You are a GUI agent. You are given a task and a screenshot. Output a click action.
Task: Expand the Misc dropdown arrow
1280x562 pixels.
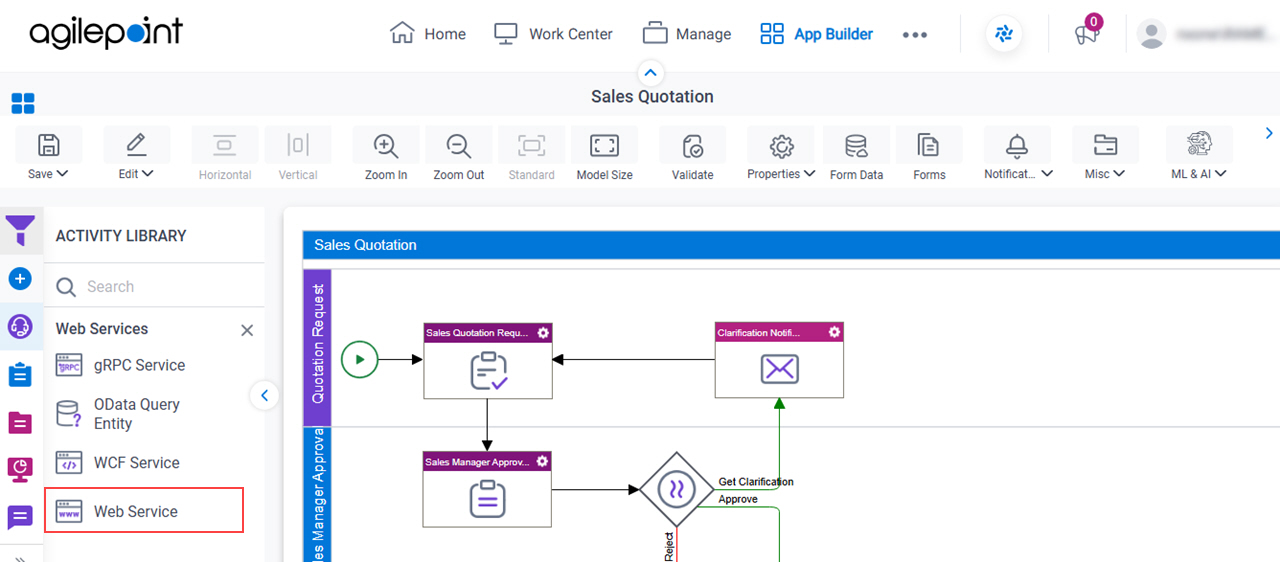(x=1120, y=173)
